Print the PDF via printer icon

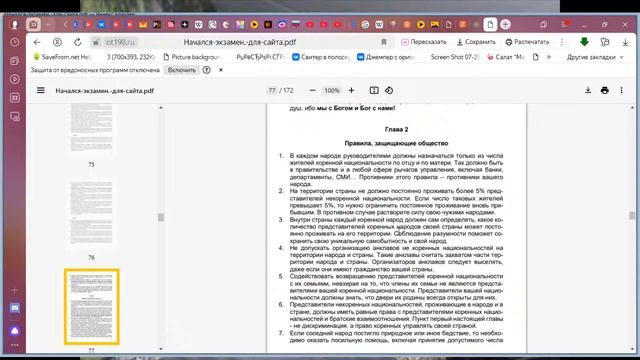pyautogui.click(x=604, y=91)
